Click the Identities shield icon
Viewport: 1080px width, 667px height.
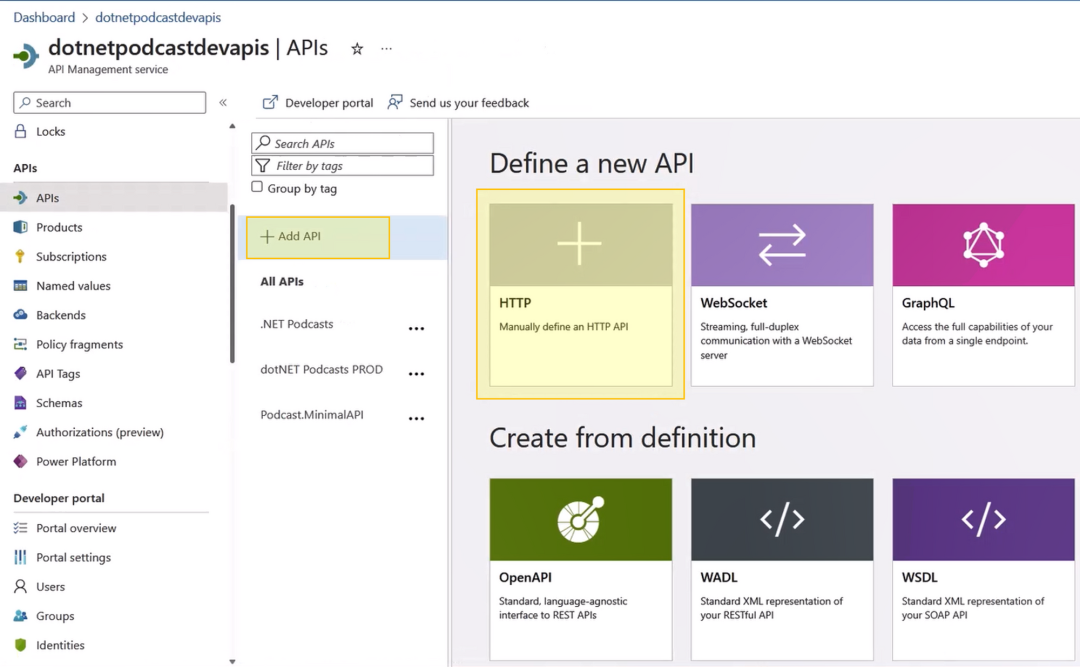[21, 645]
